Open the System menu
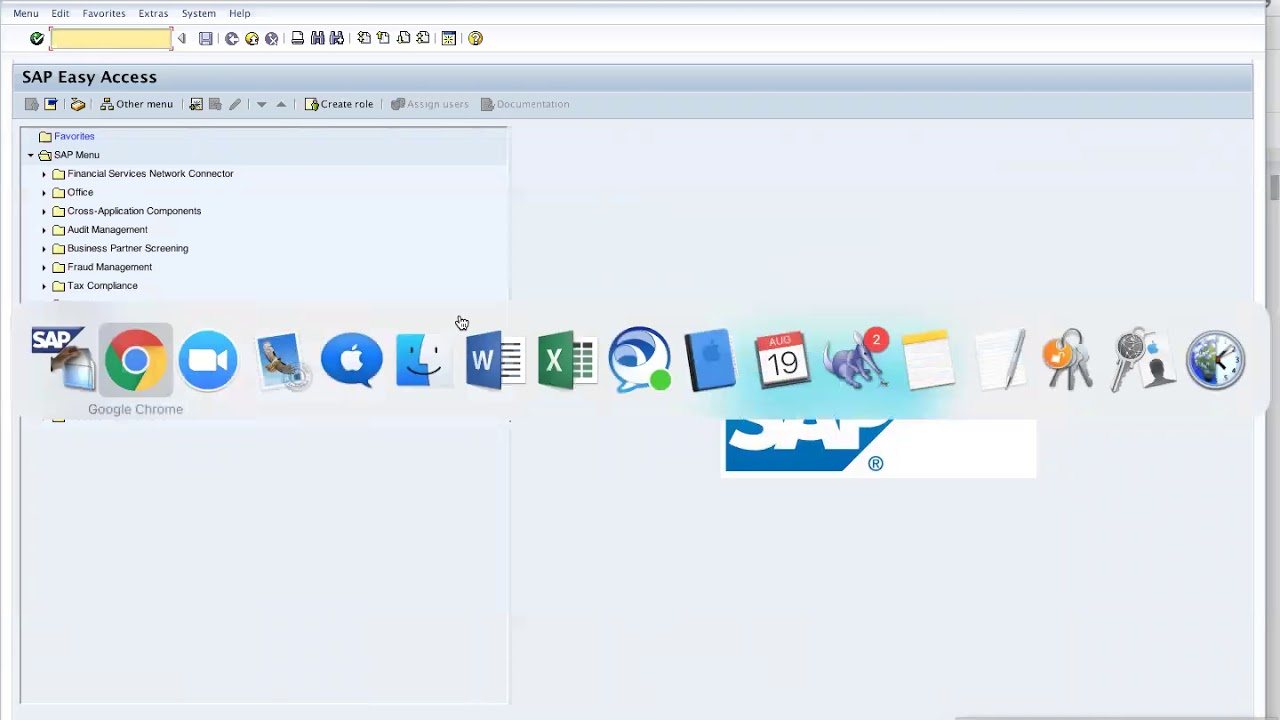 click(199, 13)
